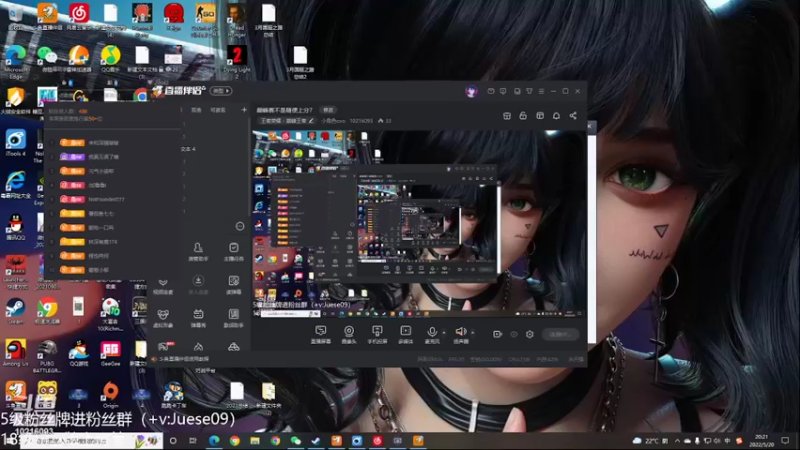
Task: Open the virtual avatar tool icon
Action: pyautogui.click(x=163, y=318)
